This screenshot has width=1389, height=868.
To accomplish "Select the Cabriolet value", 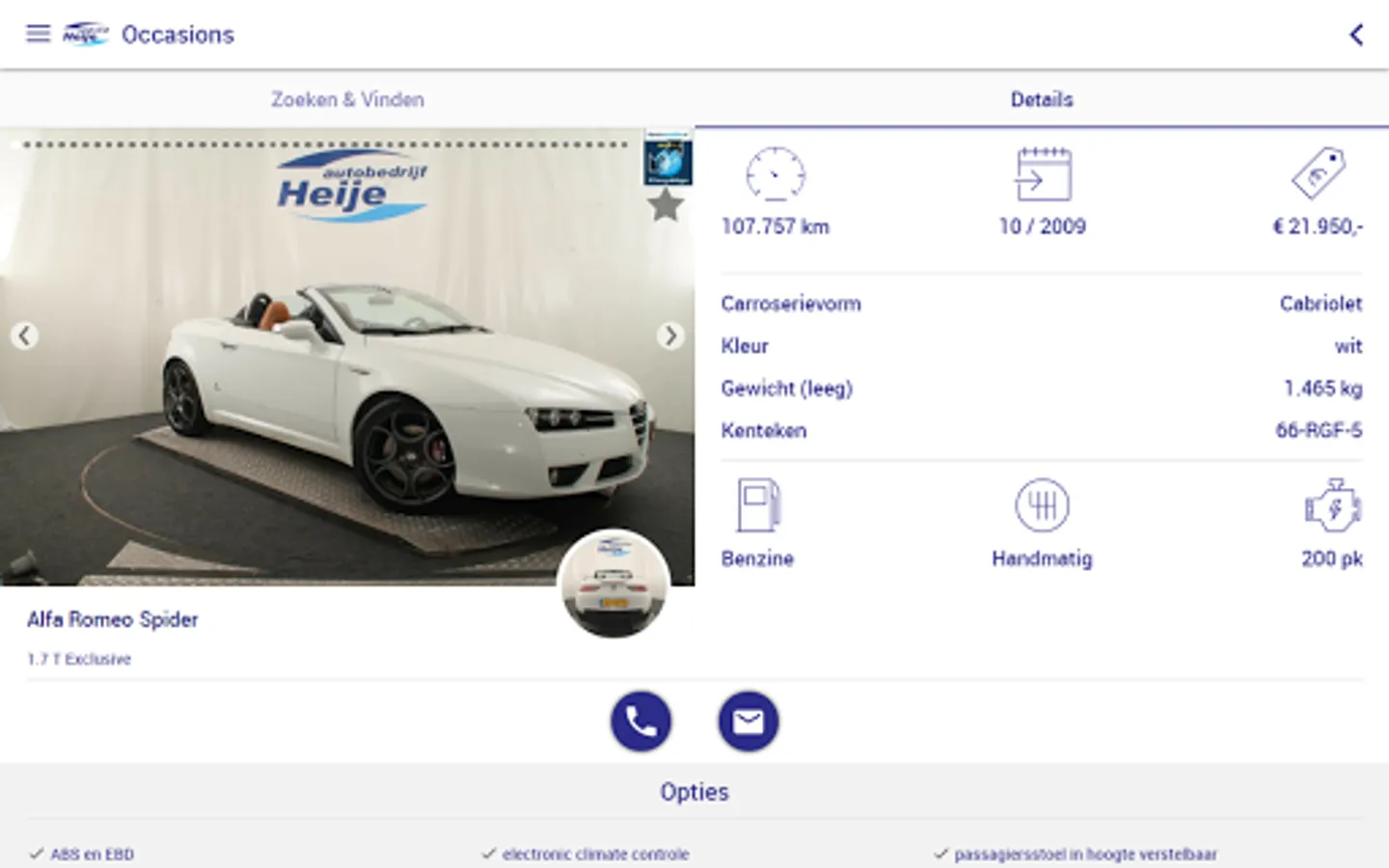I will click(1321, 304).
